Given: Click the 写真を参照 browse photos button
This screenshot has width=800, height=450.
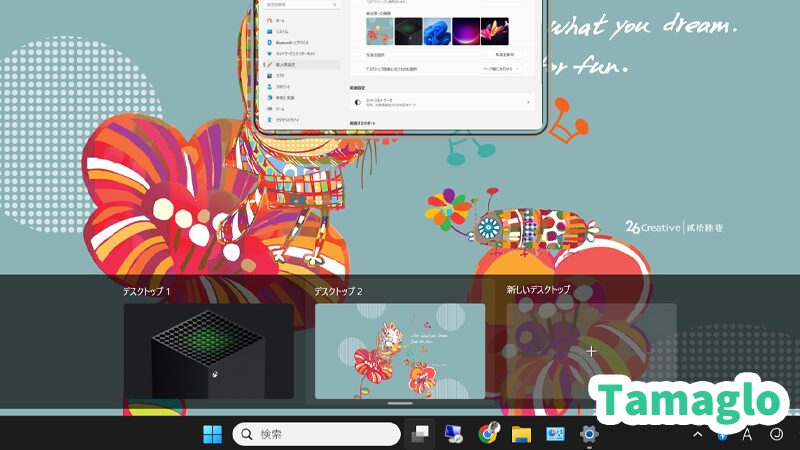Looking at the screenshot, I should [x=504, y=55].
